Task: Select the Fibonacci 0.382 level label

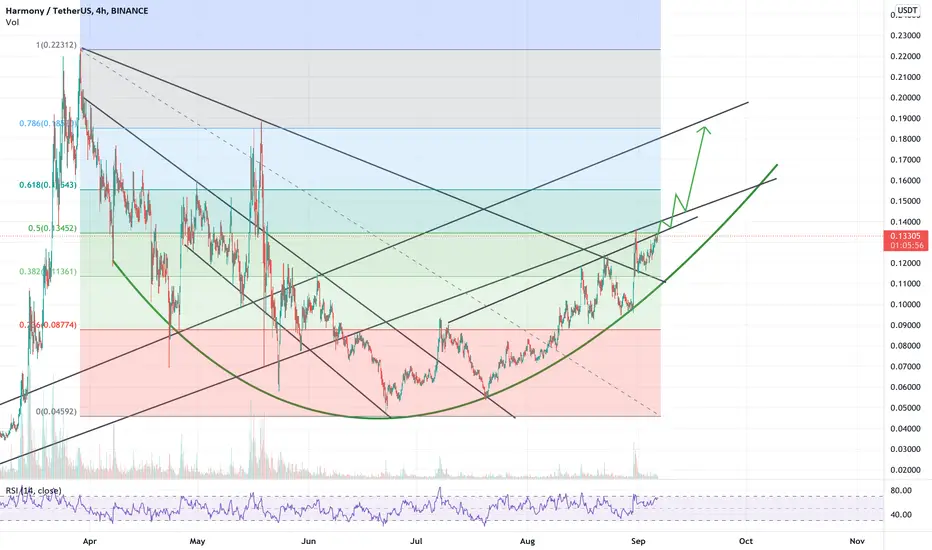Action: [48, 272]
